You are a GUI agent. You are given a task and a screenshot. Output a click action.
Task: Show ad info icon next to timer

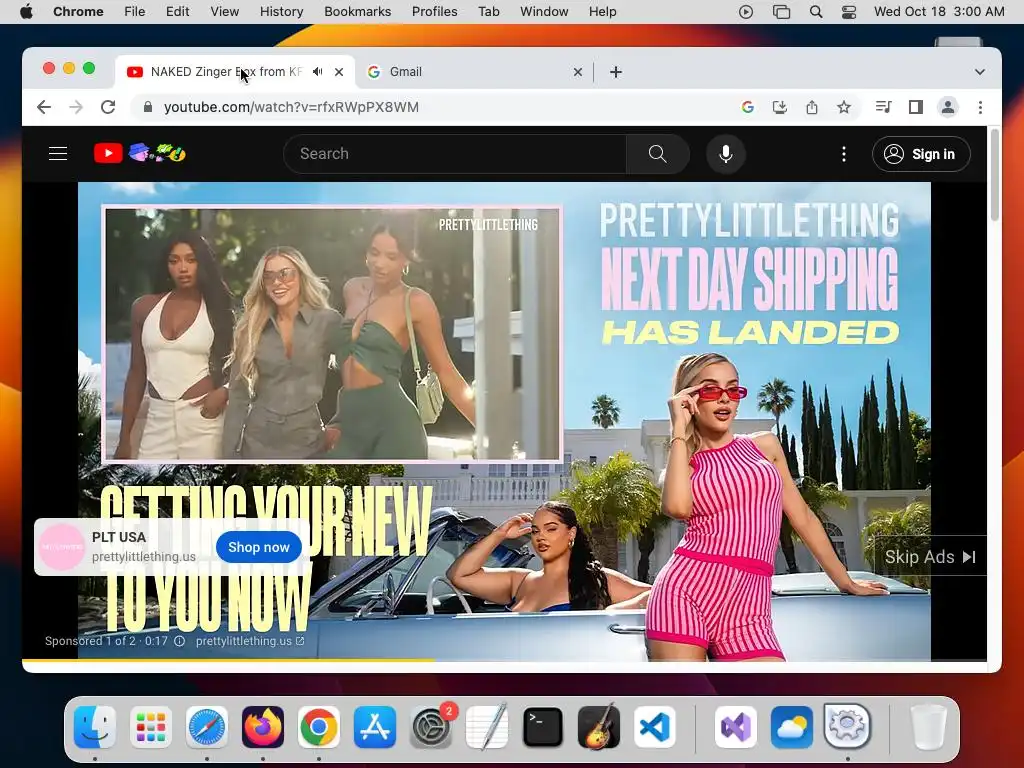pos(179,641)
